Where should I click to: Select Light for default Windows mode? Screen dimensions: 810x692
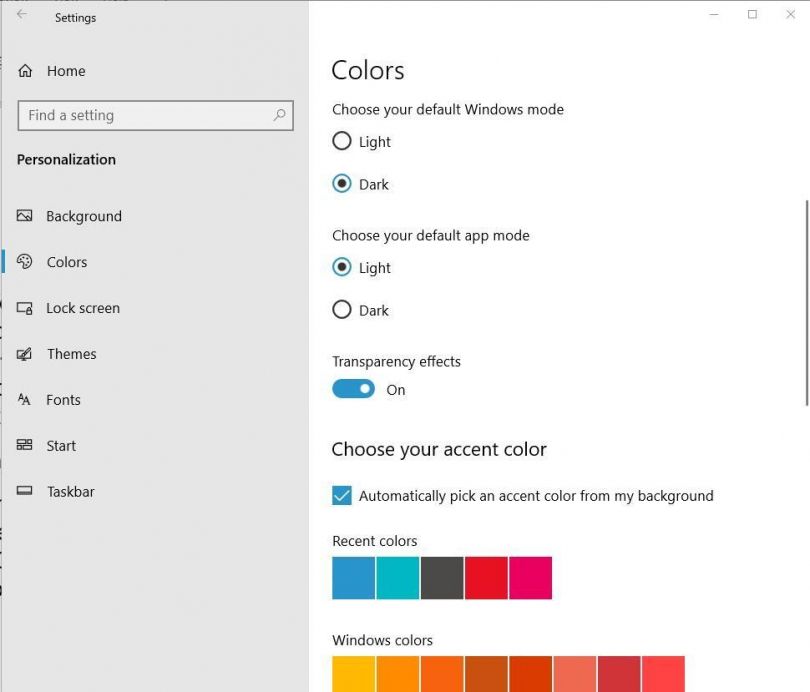pyautogui.click(x=341, y=141)
